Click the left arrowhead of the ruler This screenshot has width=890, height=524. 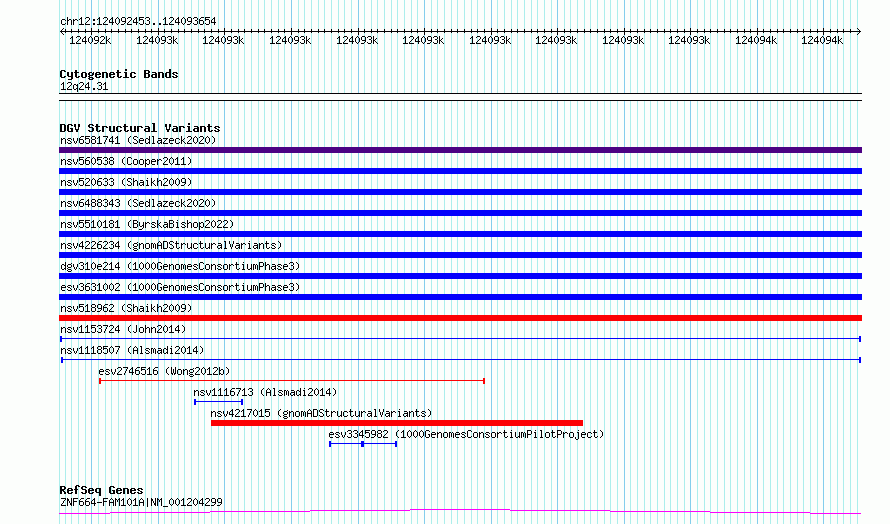tap(62, 32)
